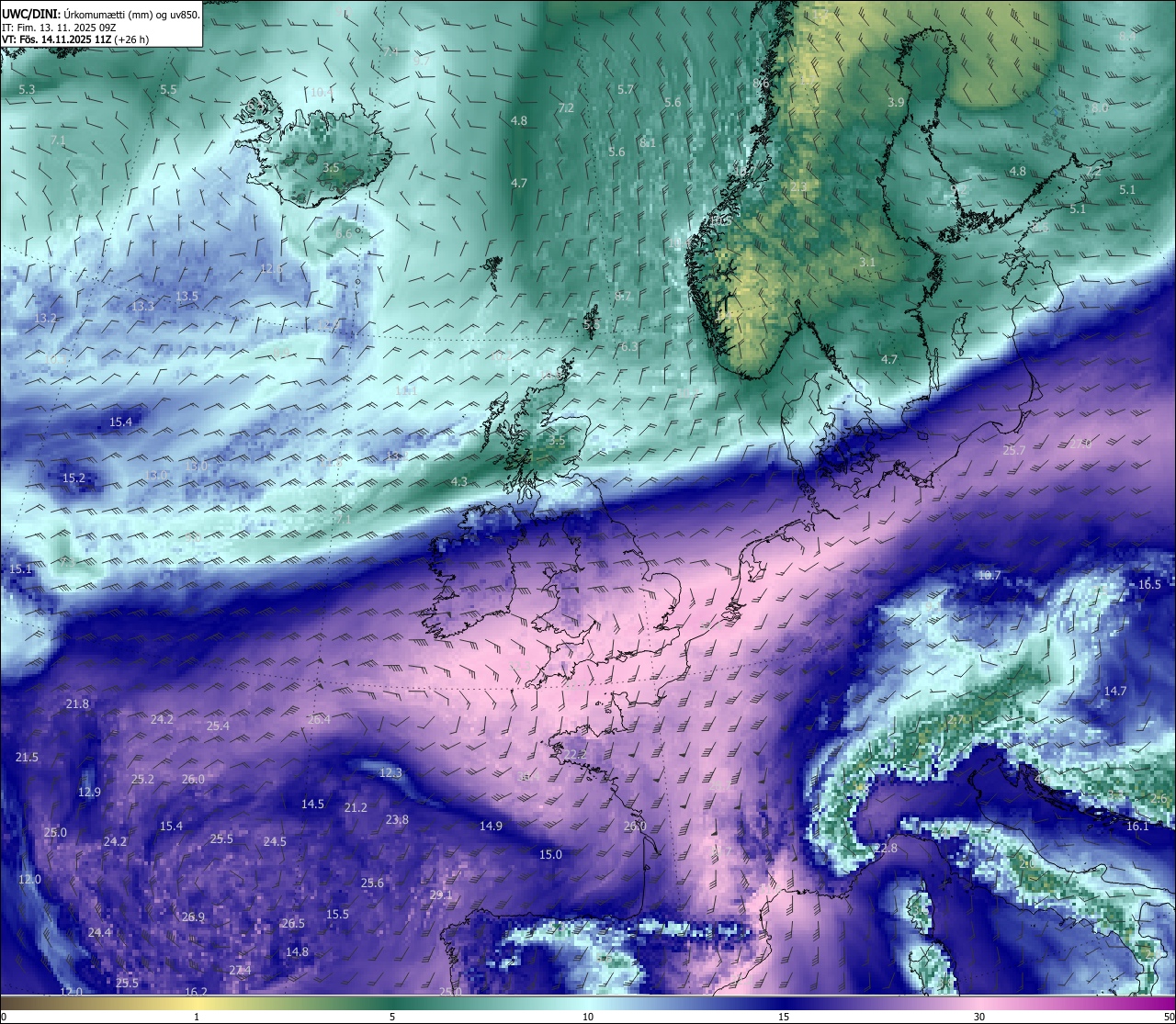This screenshot has height=1024, width=1176.
Task: Click the 14.8 value west of Portugal
Action: click(297, 951)
